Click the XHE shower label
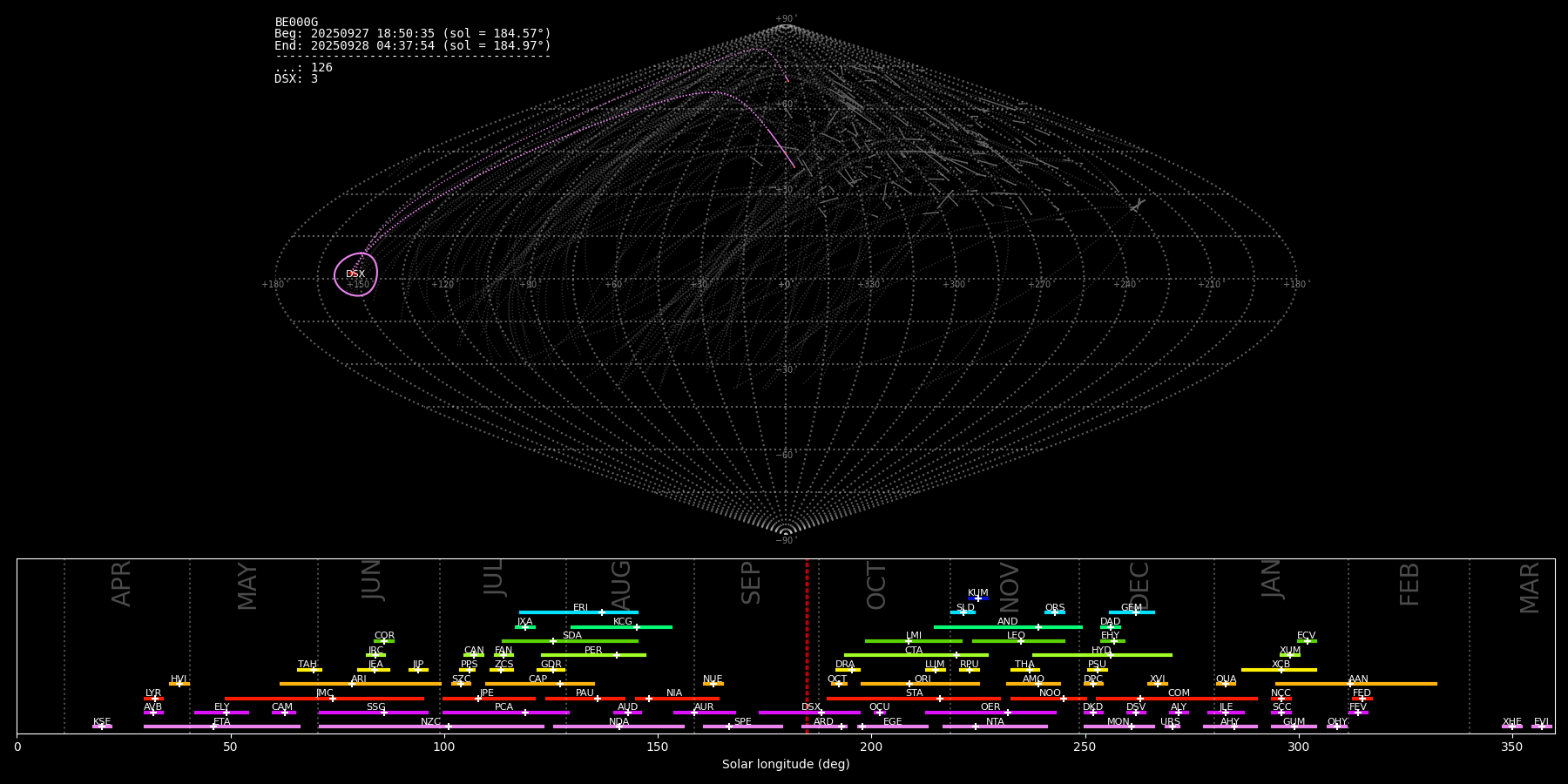 pyautogui.click(x=1512, y=722)
